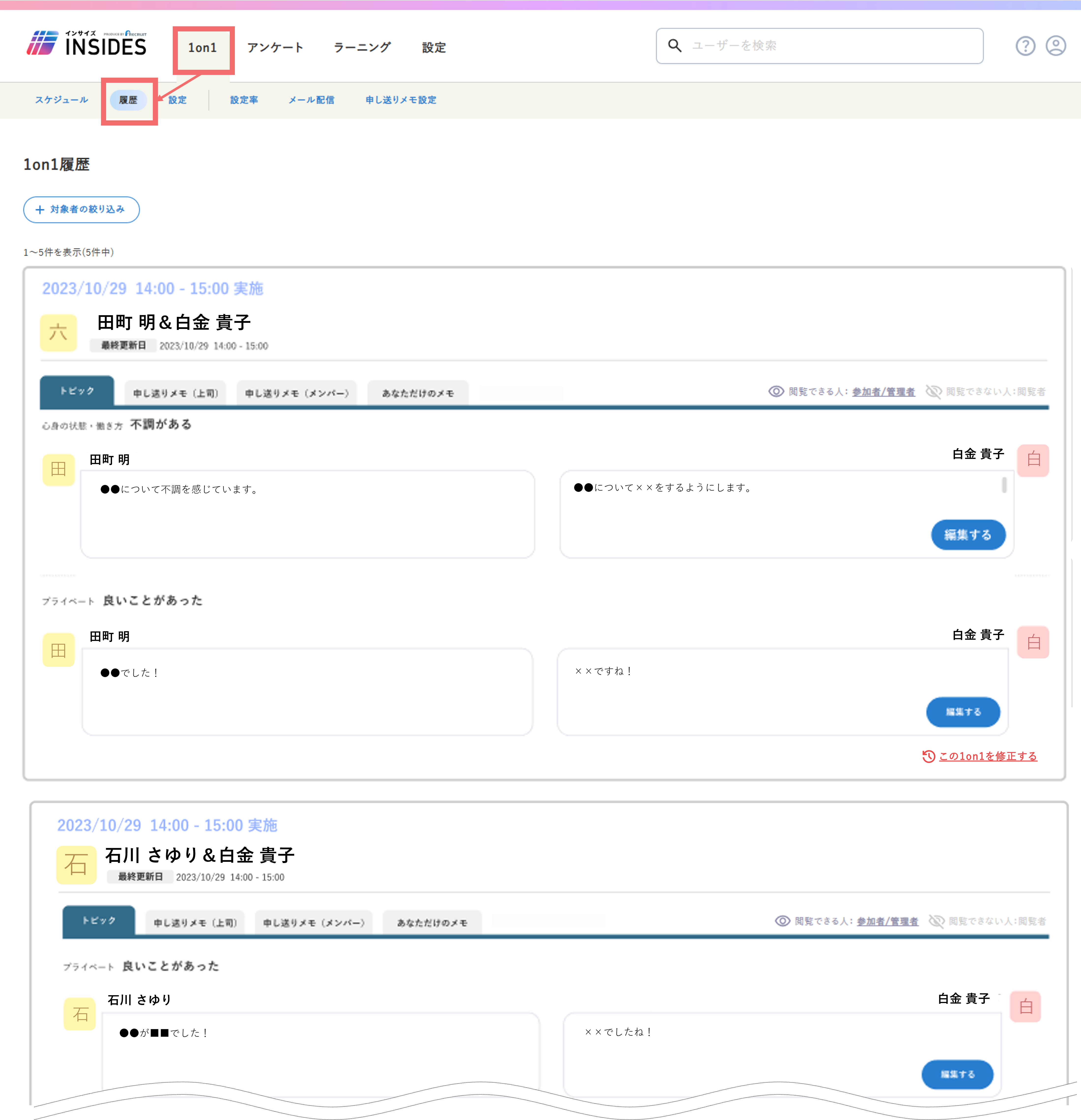
Task: Click the eye icon for 閲覧できる人 in the second record
Action: click(782, 921)
